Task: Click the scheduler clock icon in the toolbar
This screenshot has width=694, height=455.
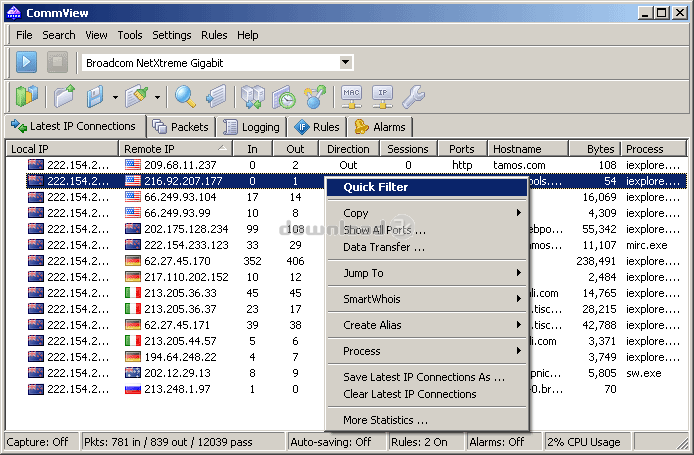Action: [x=284, y=96]
